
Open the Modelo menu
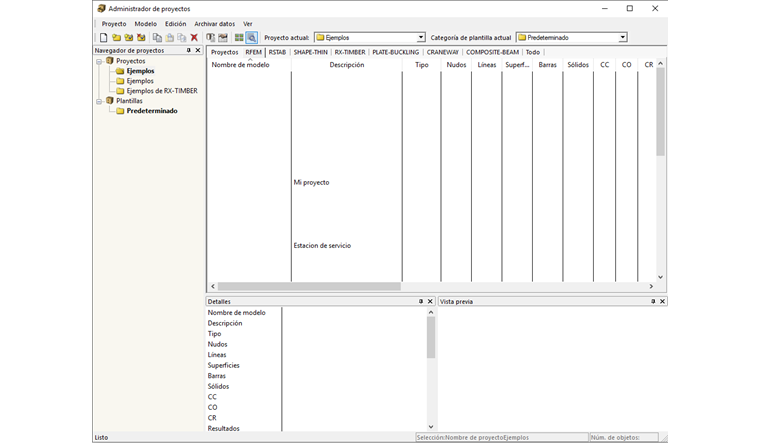click(145, 24)
